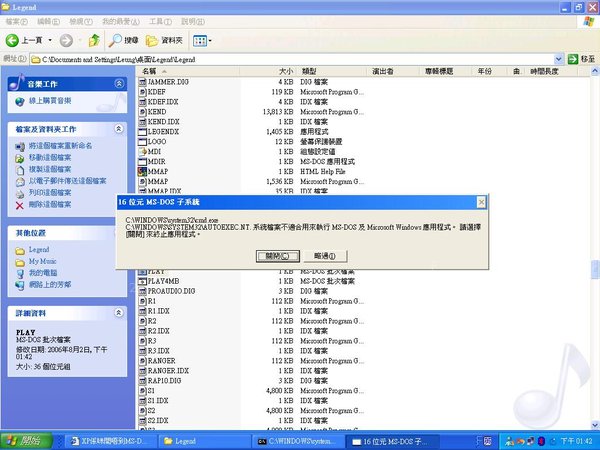
Task: Click the 線上購買音樂 link
Action: point(50,101)
